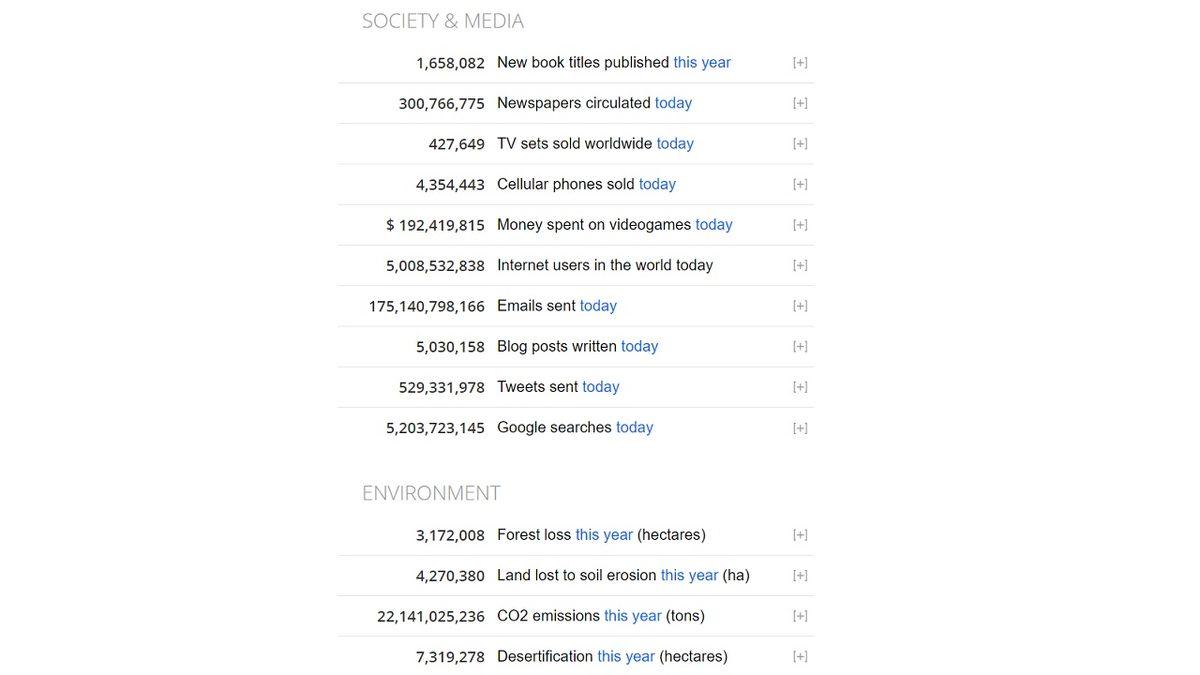The width and height of the screenshot is (1200, 675).
Task: Click the Society & Media section heading
Action: coord(443,21)
